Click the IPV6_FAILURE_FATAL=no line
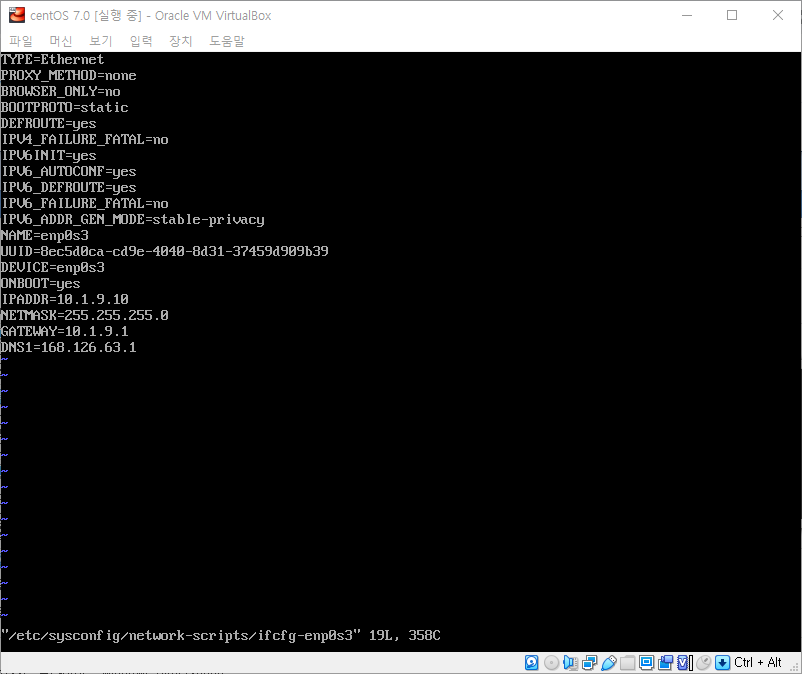 [x=84, y=204]
